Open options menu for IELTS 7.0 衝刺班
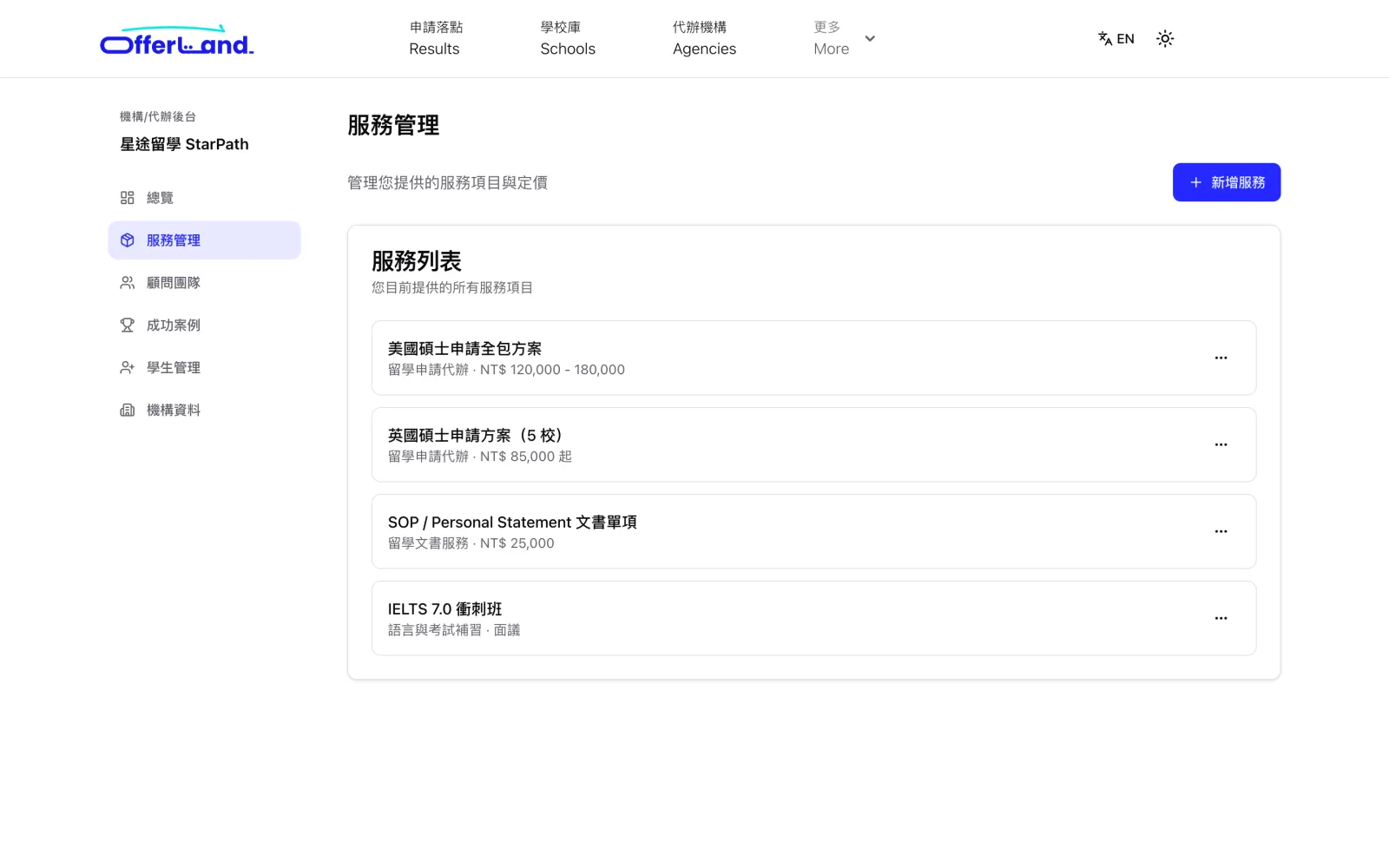Image resolution: width=1389 pixels, height=868 pixels. [x=1221, y=618]
